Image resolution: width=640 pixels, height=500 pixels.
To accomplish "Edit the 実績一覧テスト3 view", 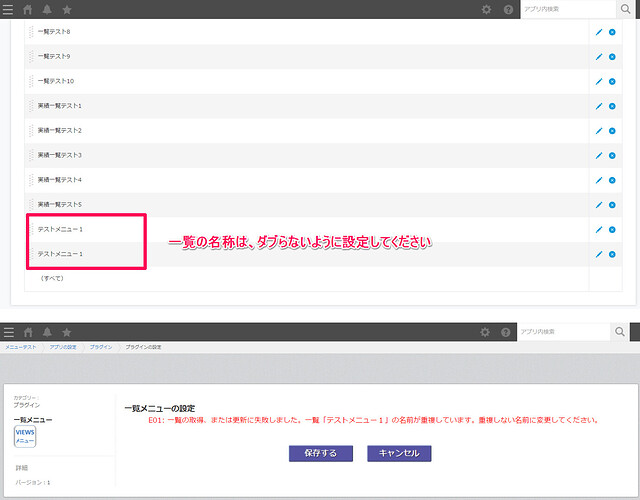I will [599, 155].
